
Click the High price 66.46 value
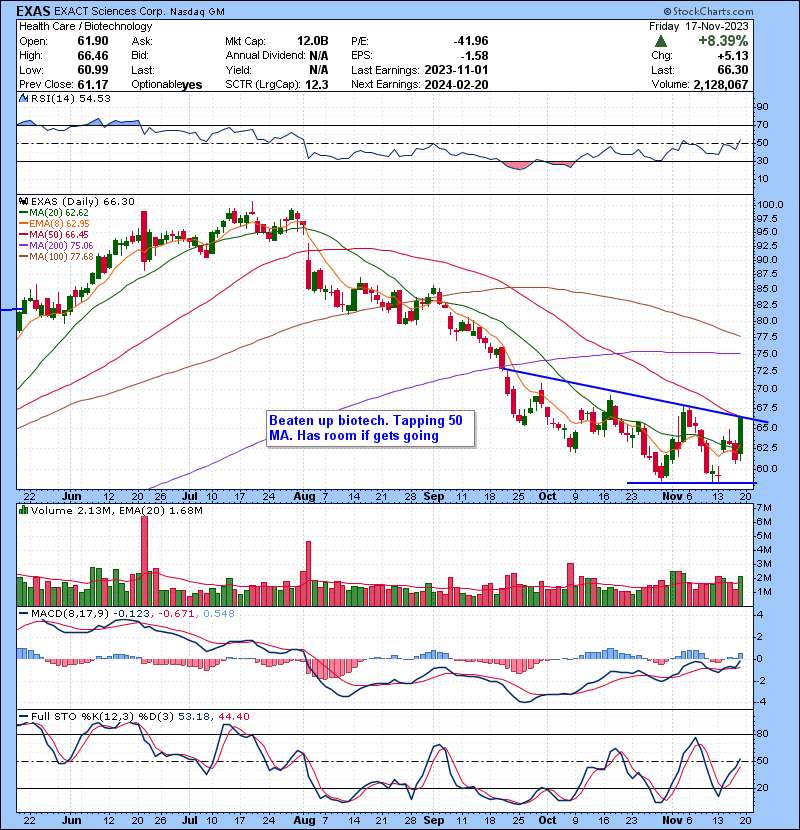pos(93,56)
